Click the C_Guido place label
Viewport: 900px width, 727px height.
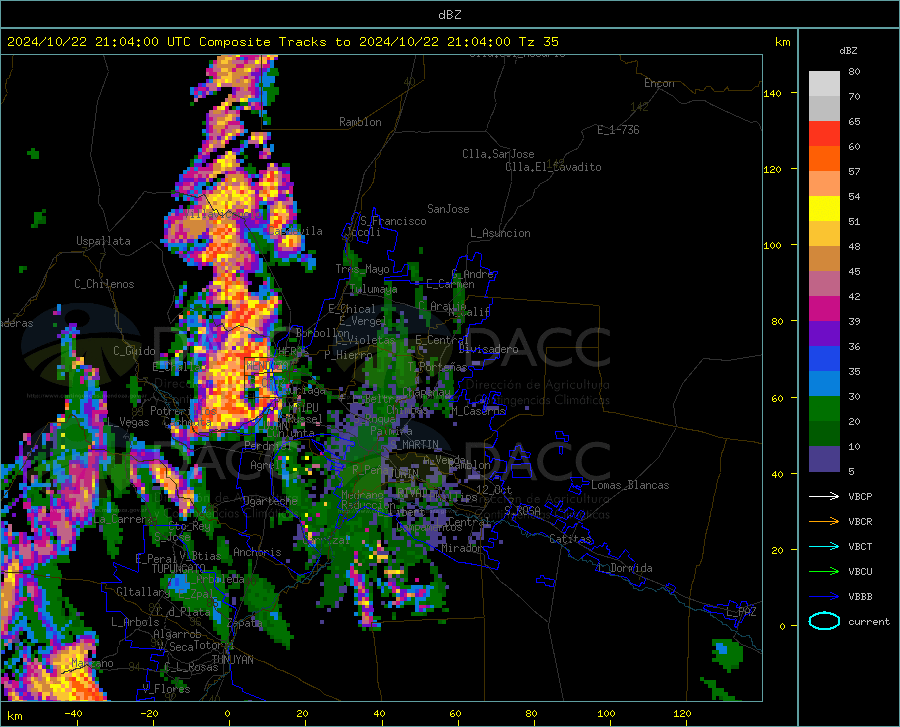click(x=134, y=351)
